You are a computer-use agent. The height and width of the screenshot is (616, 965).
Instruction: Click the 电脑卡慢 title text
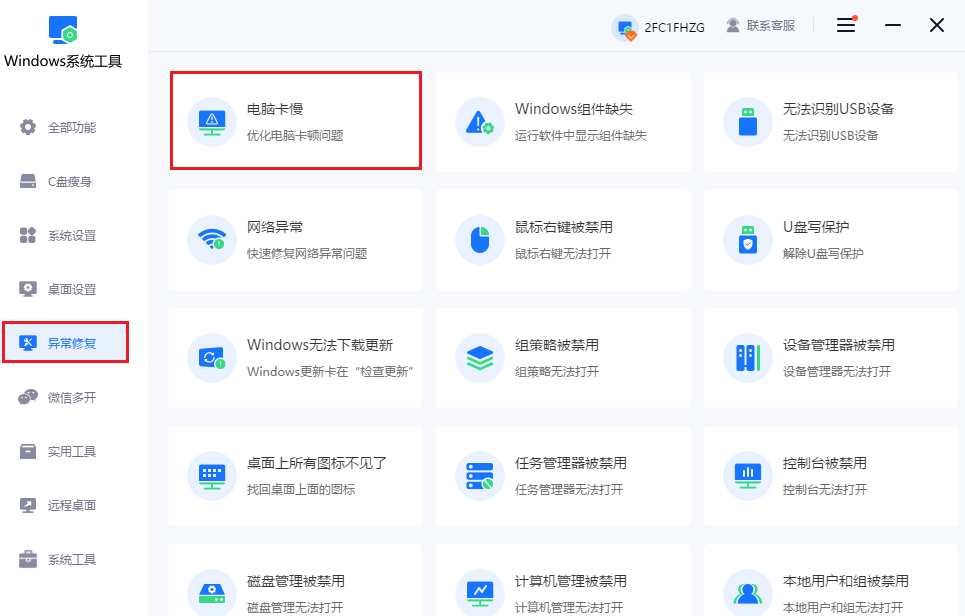274,109
